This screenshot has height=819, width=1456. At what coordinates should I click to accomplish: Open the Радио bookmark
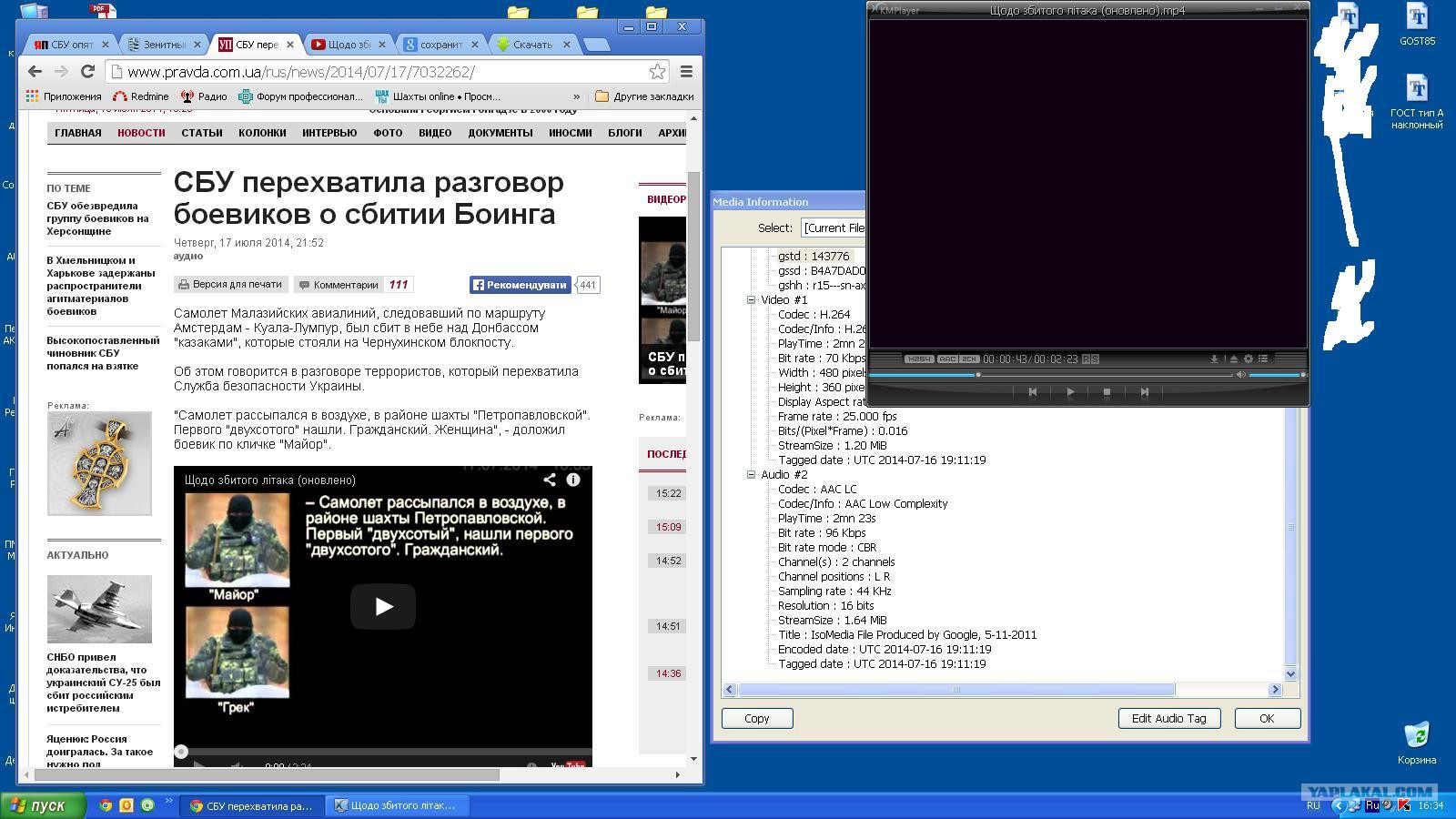[x=204, y=96]
